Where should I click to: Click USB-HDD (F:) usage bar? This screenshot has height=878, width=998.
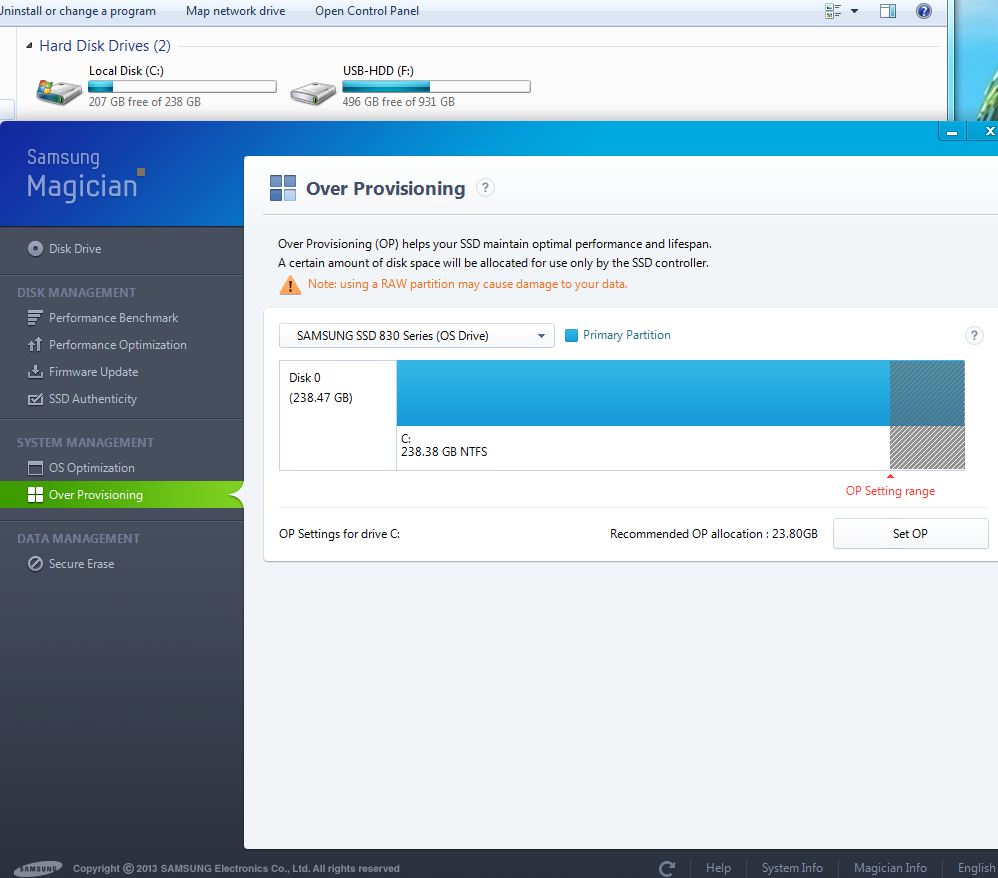tap(436, 87)
